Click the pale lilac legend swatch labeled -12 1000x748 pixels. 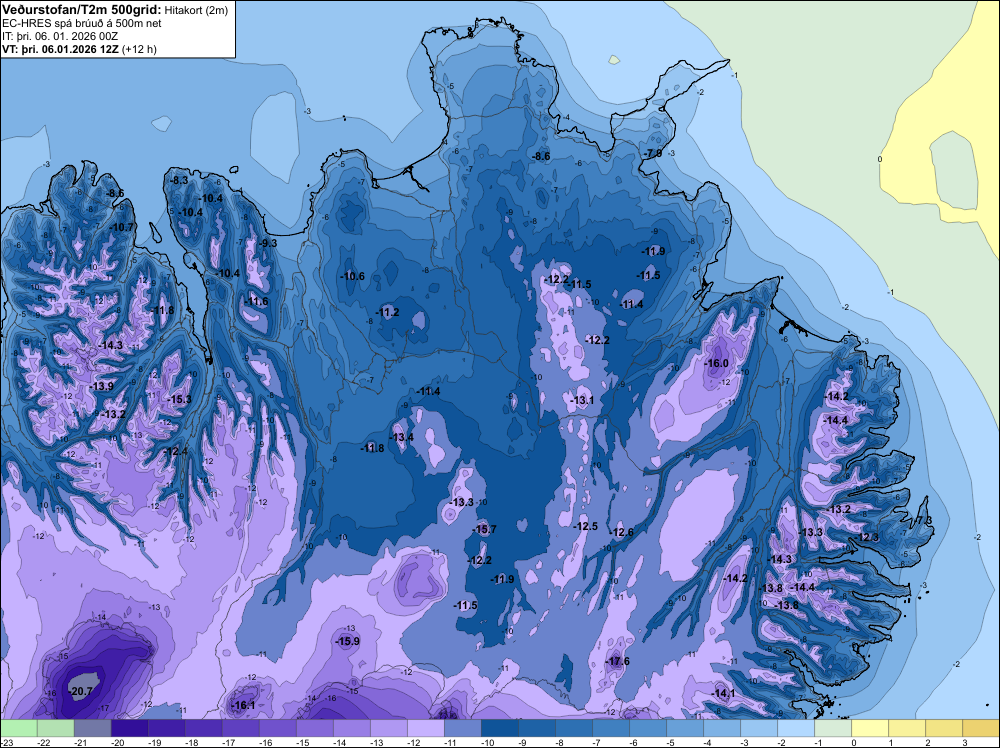(x=426, y=728)
